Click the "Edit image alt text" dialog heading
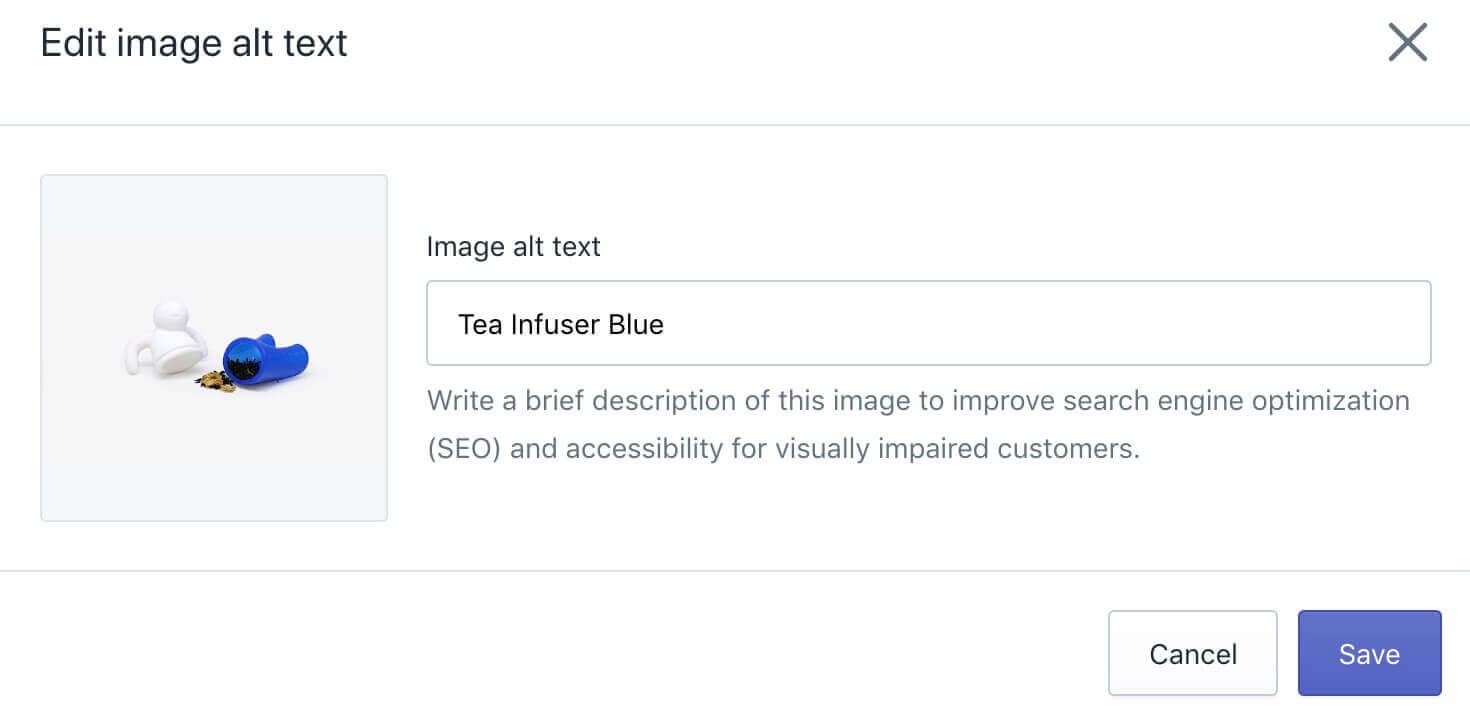 194,43
